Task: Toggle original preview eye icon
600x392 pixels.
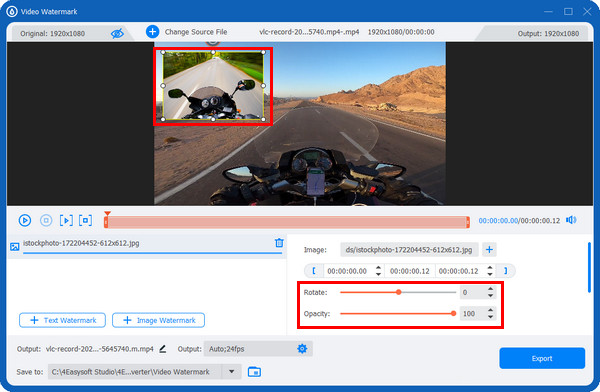Action: click(x=117, y=33)
